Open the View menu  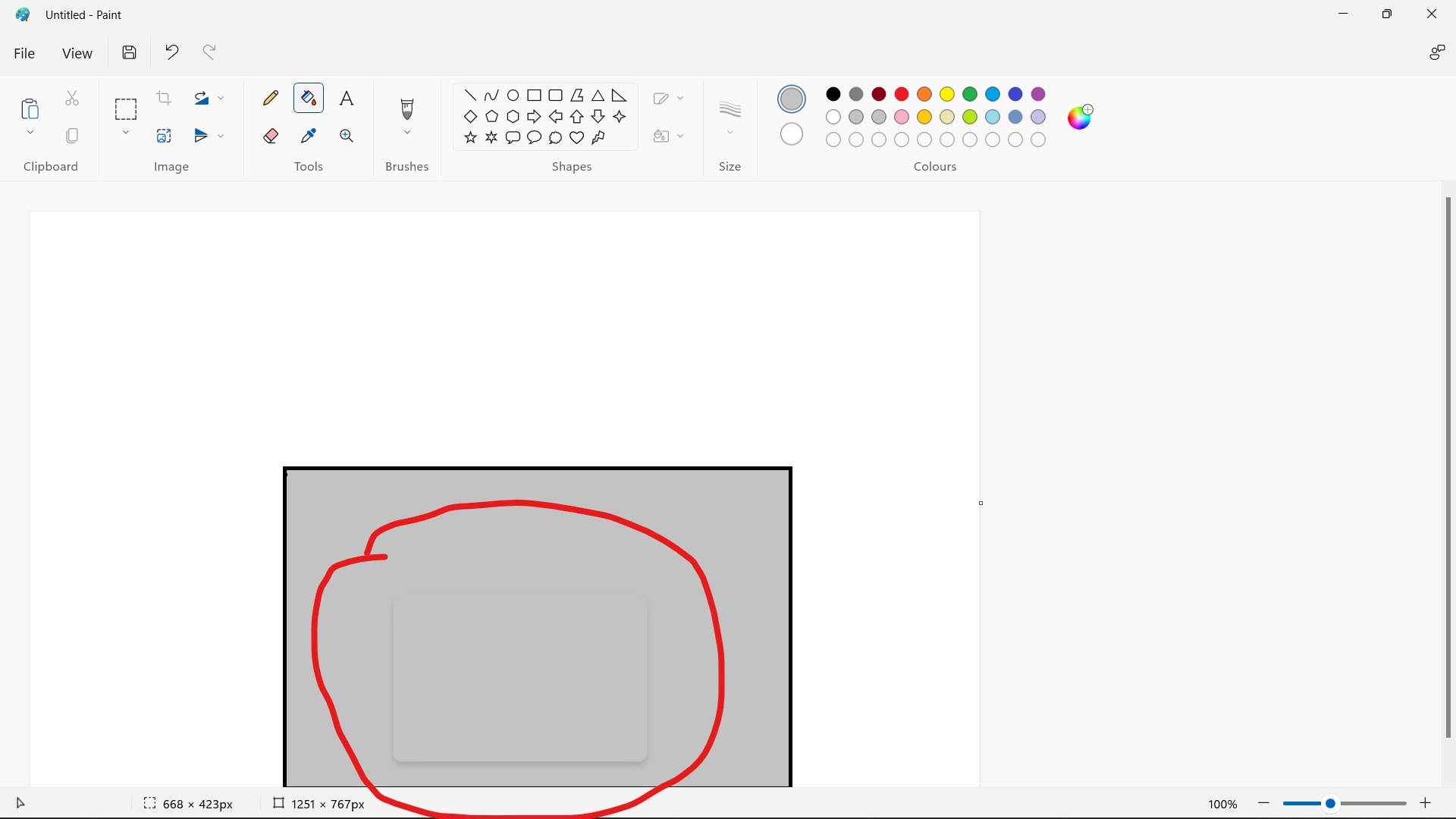point(77,53)
